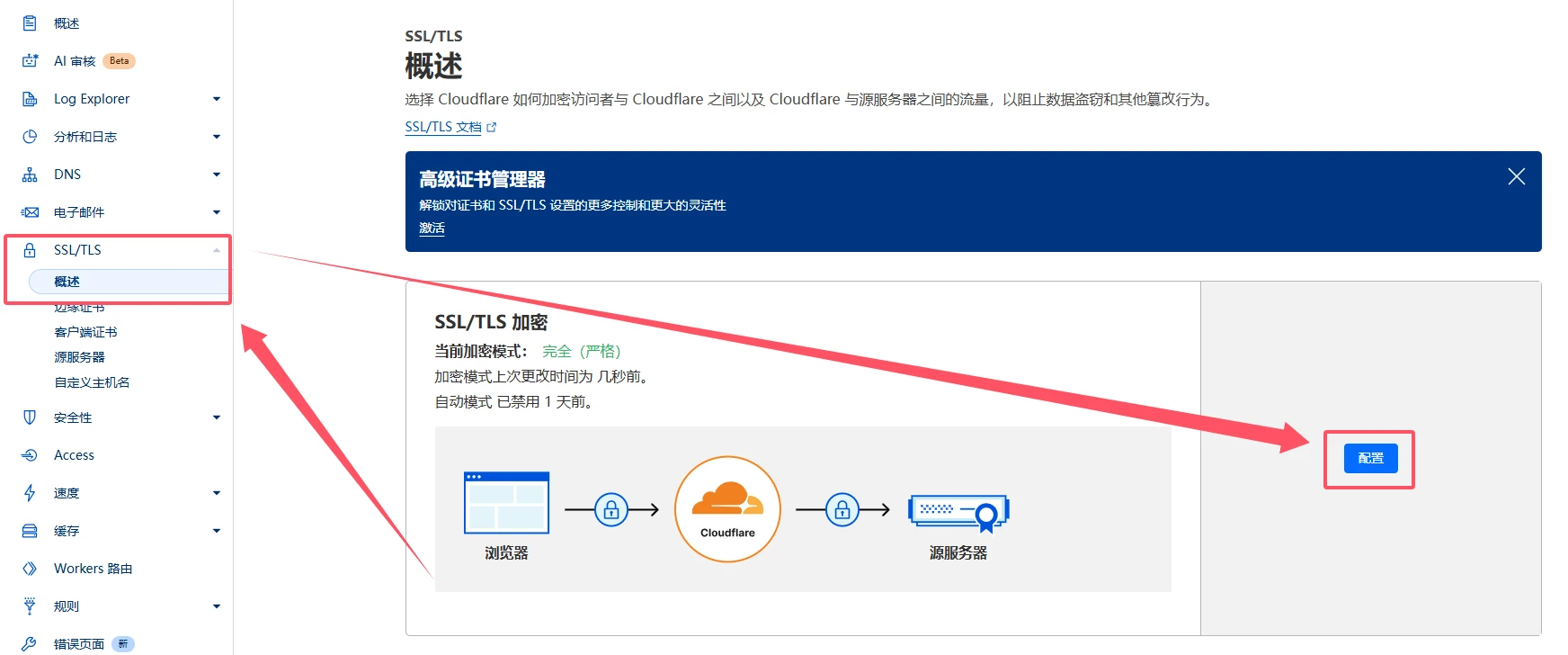Click the padlock between Cloudflare and origin server
The width and height of the screenshot is (1568, 655).
tap(842, 510)
